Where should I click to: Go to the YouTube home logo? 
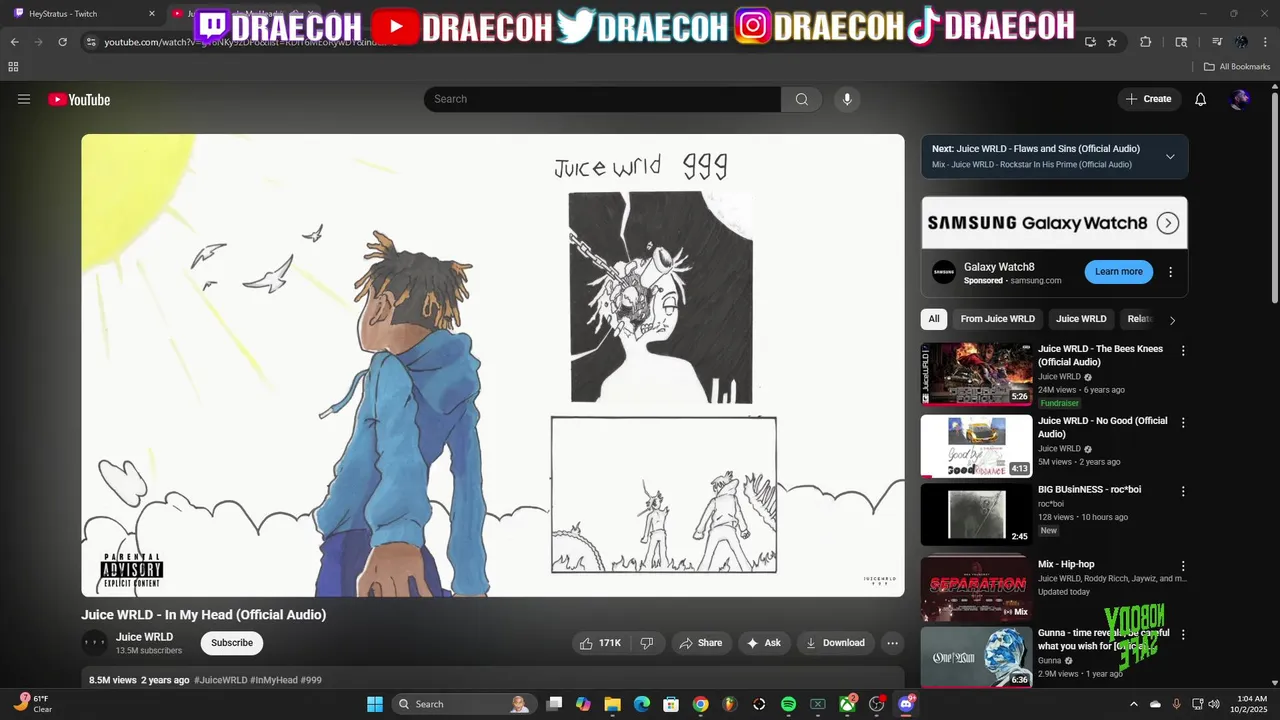tap(79, 99)
